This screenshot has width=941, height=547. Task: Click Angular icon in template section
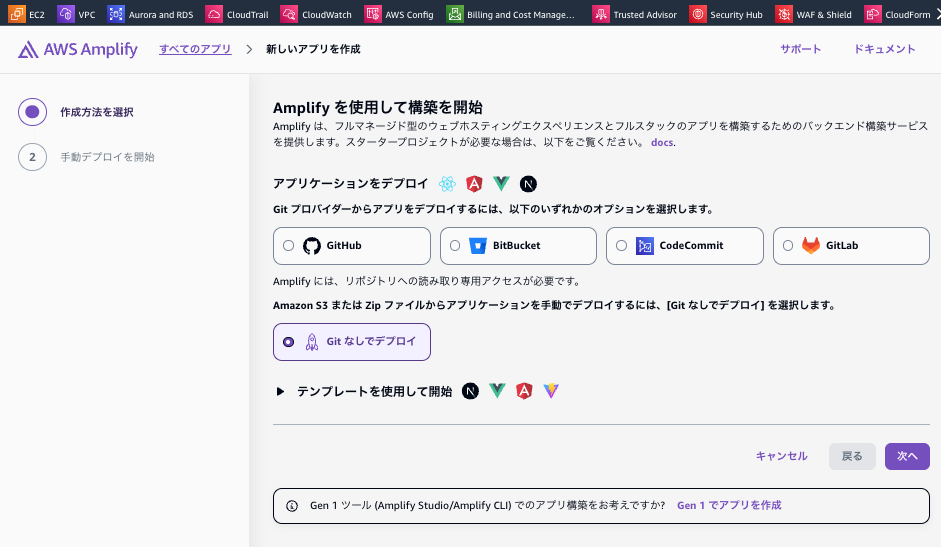[524, 391]
